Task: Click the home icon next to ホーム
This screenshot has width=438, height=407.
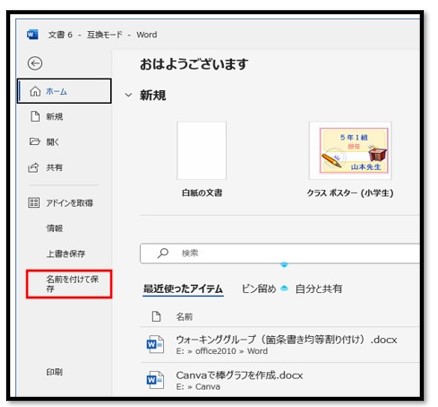Action: pyautogui.click(x=35, y=91)
